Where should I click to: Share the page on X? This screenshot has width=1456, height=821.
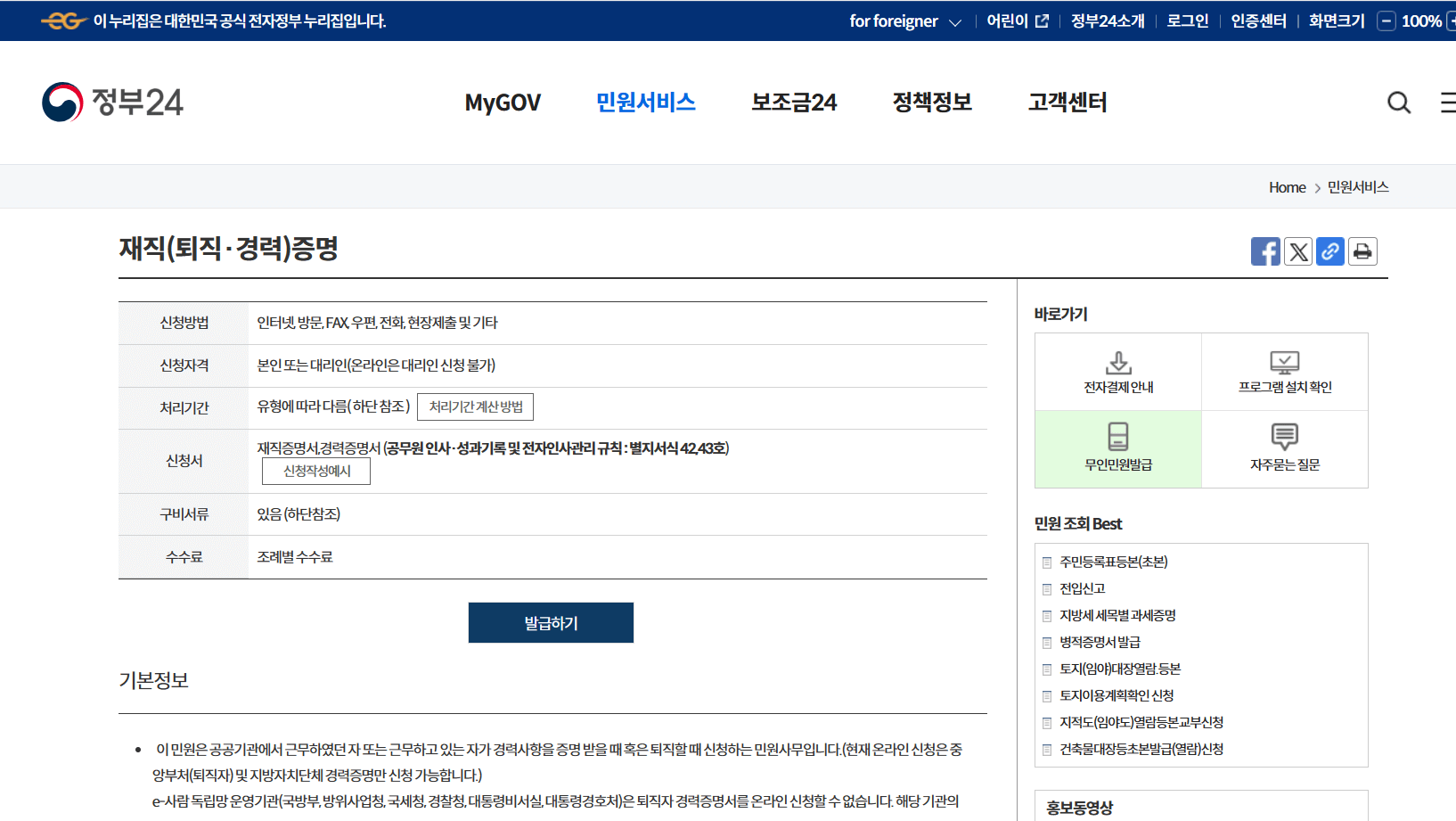tap(1297, 250)
